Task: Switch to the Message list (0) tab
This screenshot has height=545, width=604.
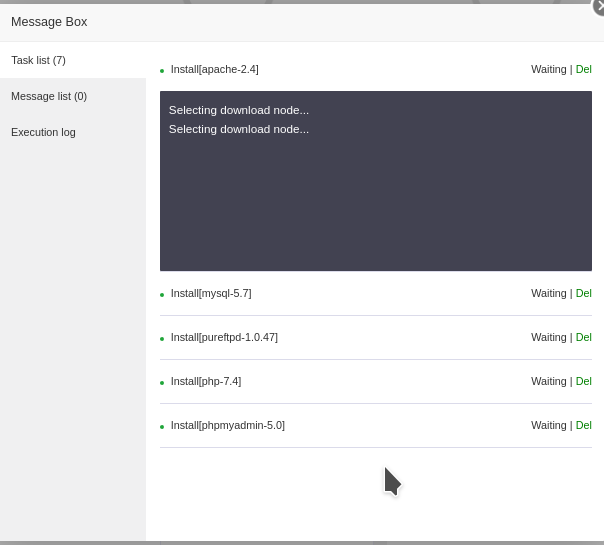Action: pos(73,96)
